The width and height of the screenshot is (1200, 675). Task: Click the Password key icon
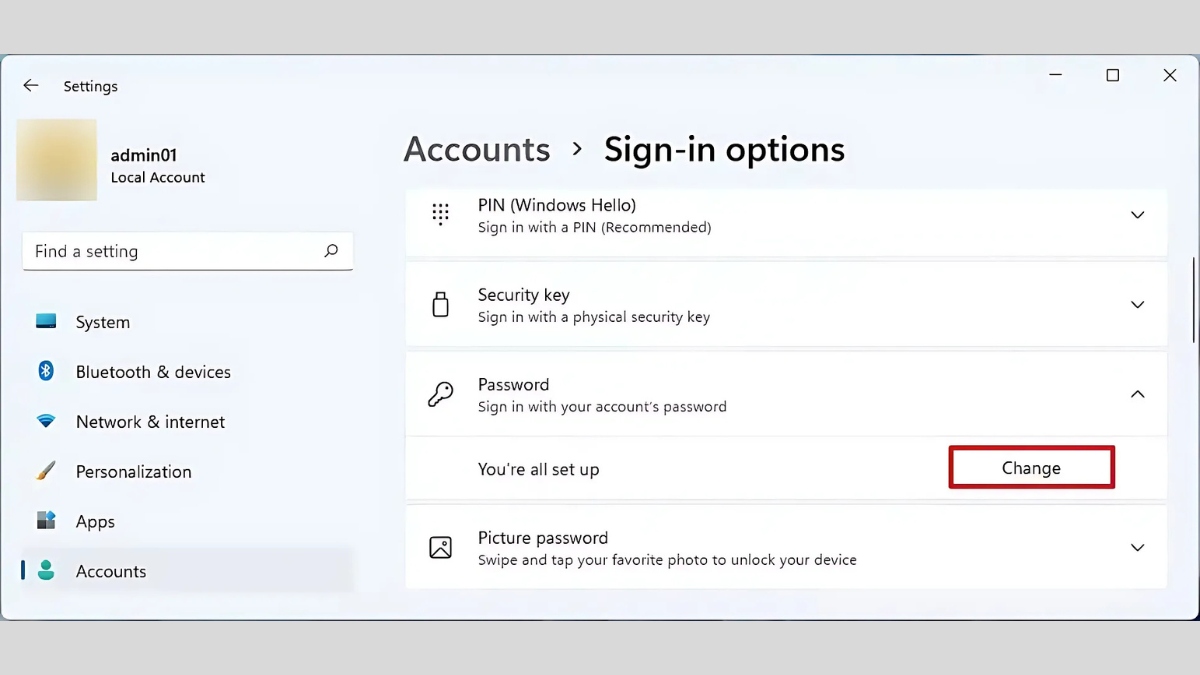440,394
